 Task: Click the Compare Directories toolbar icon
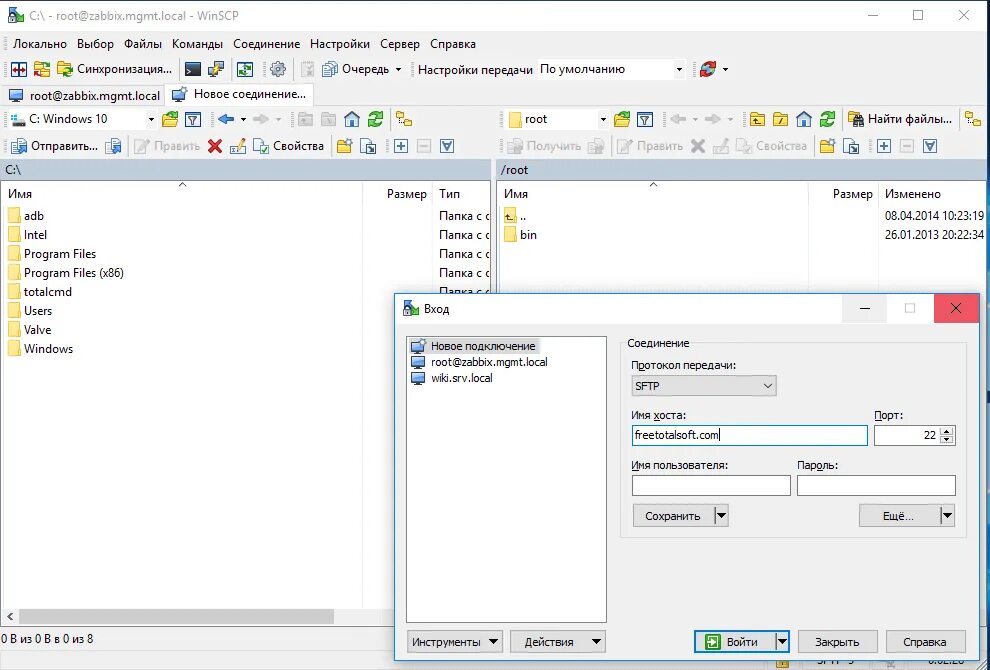(x=19, y=69)
